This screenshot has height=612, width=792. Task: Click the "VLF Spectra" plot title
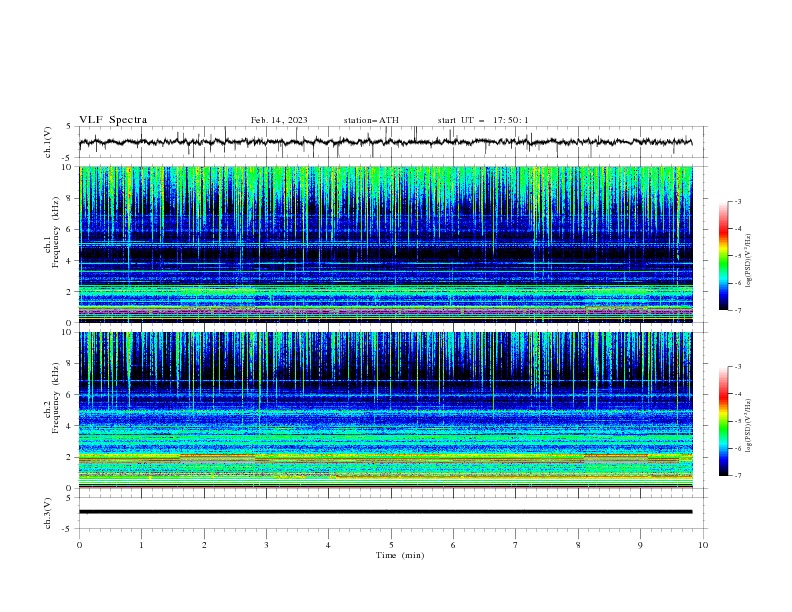[x=113, y=120]
